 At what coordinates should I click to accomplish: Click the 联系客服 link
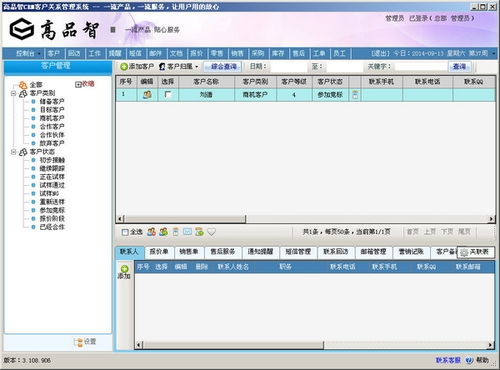pos(448,360)
